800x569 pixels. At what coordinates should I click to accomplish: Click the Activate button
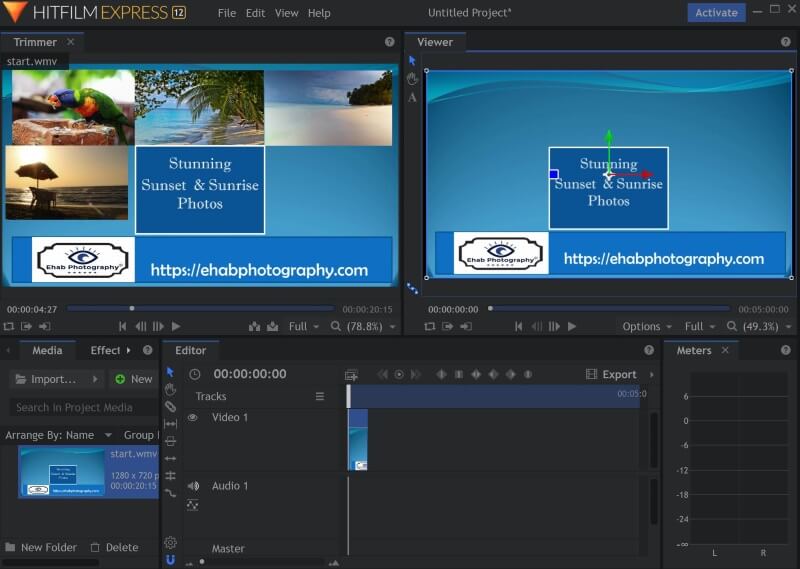click(x=716, y=13)
